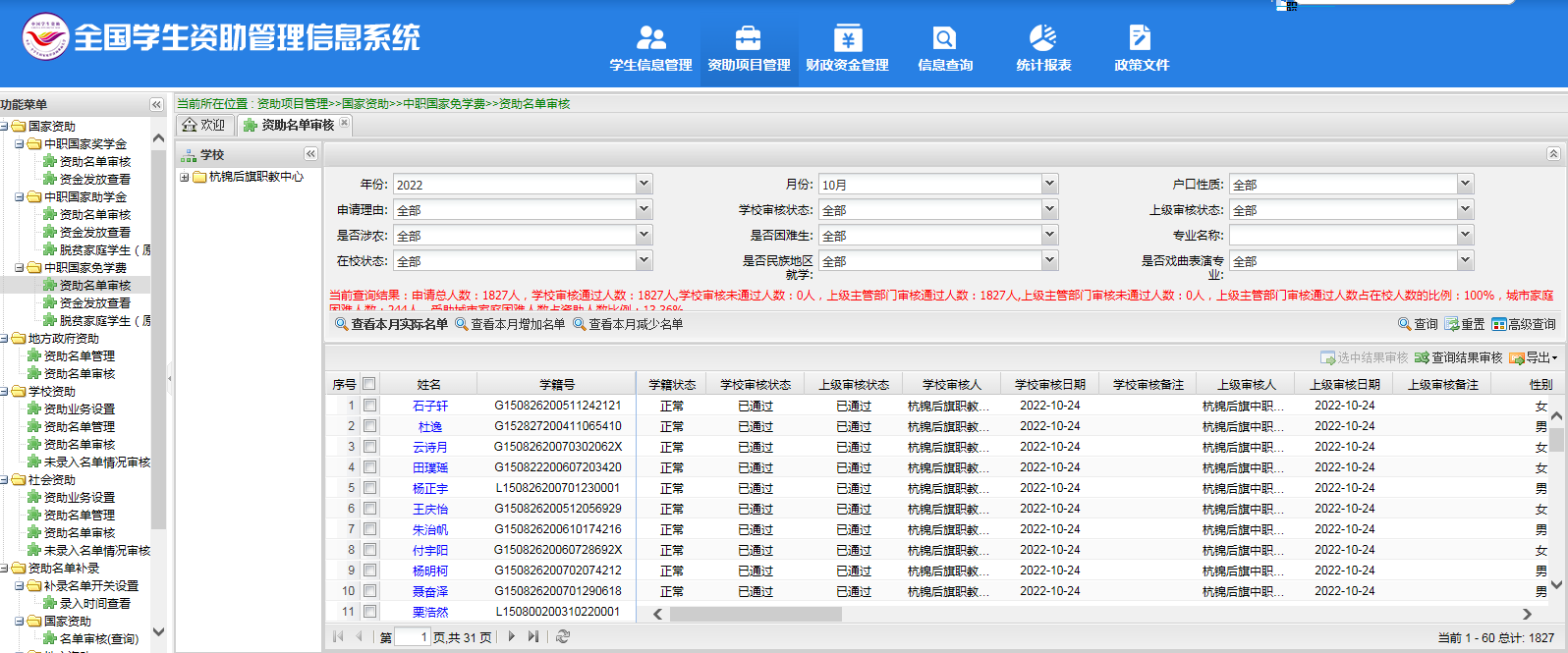
Task: Go to next page arrow
Action: point(511,636)
